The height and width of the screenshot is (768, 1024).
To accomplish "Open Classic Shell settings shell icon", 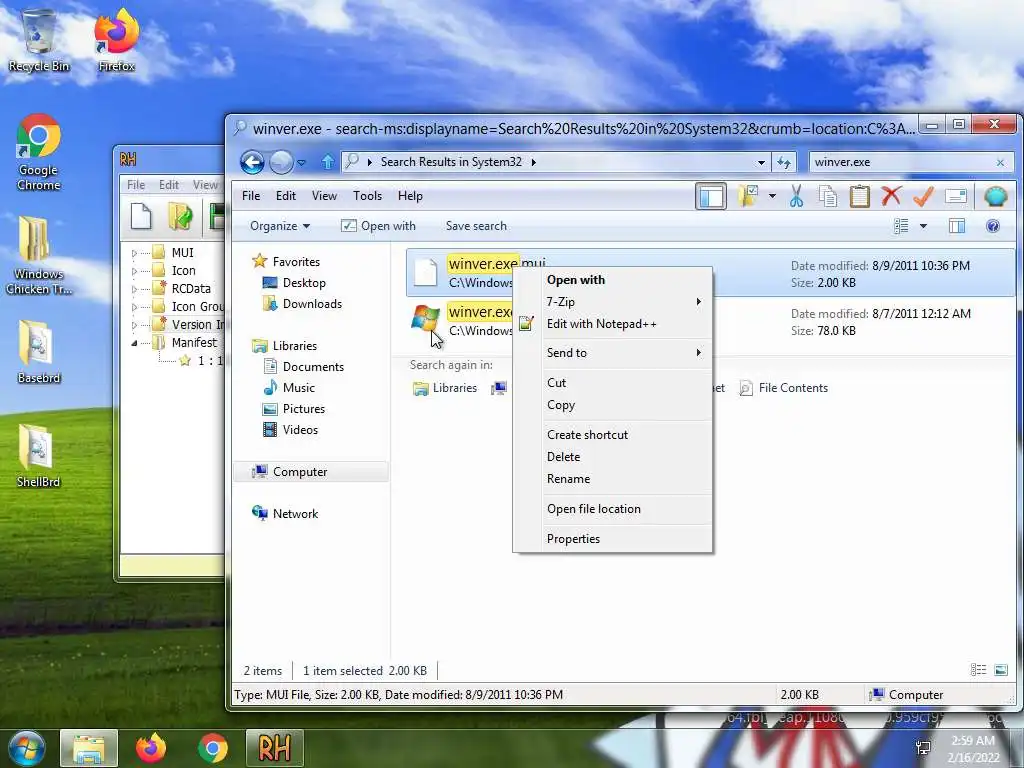I will [995, 196].
